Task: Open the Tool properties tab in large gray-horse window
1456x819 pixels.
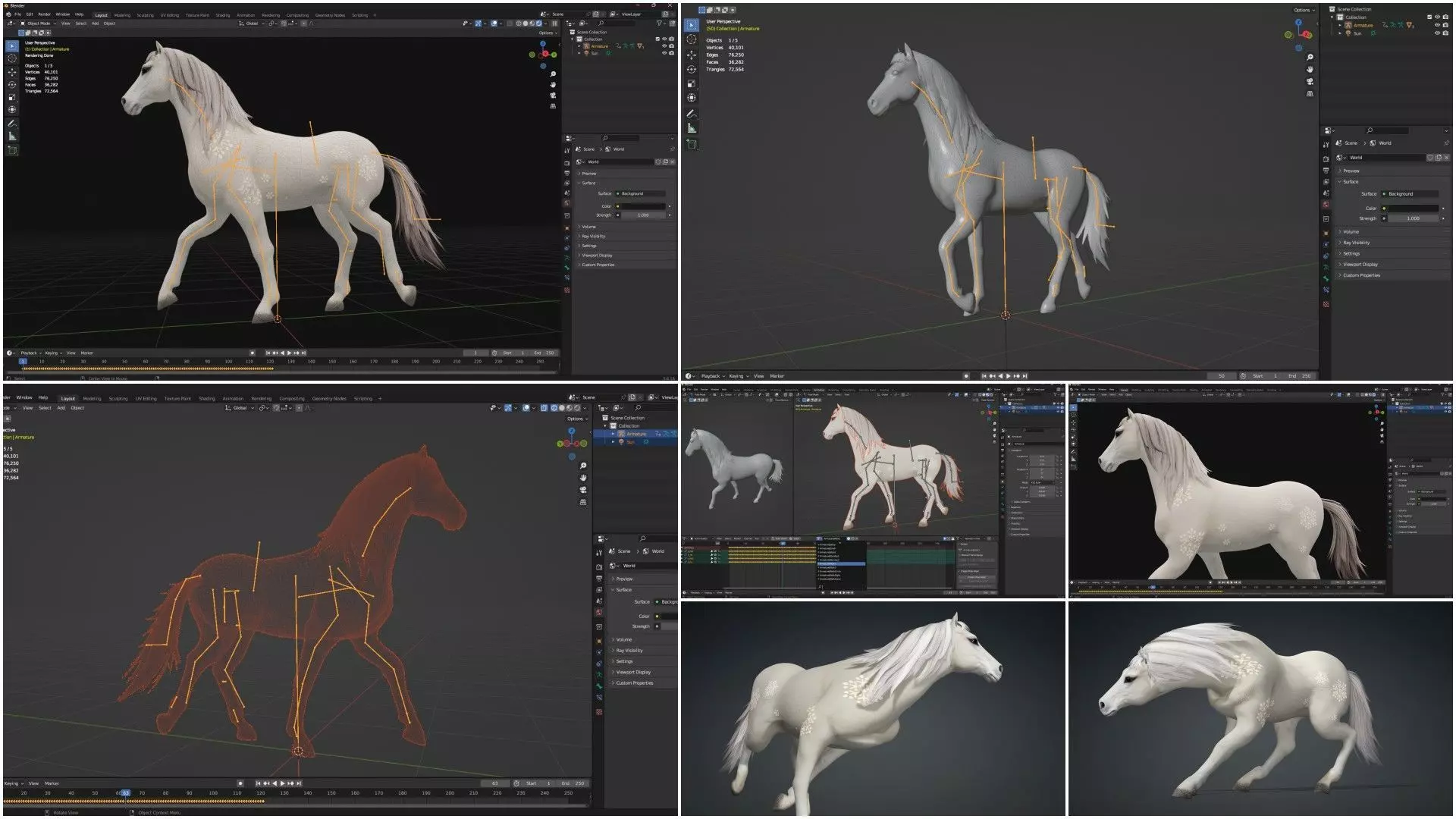Action: (x=1326, y=144)
